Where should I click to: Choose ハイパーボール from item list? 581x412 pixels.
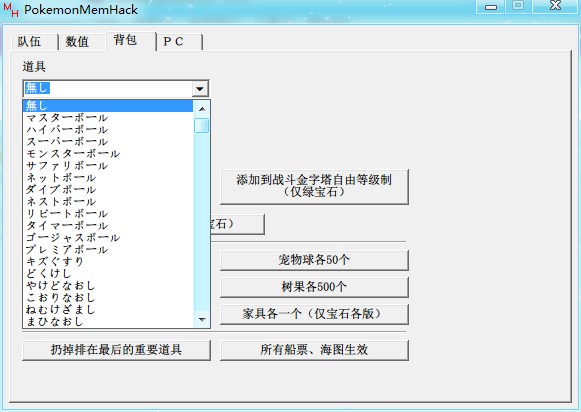click(109, 130)
